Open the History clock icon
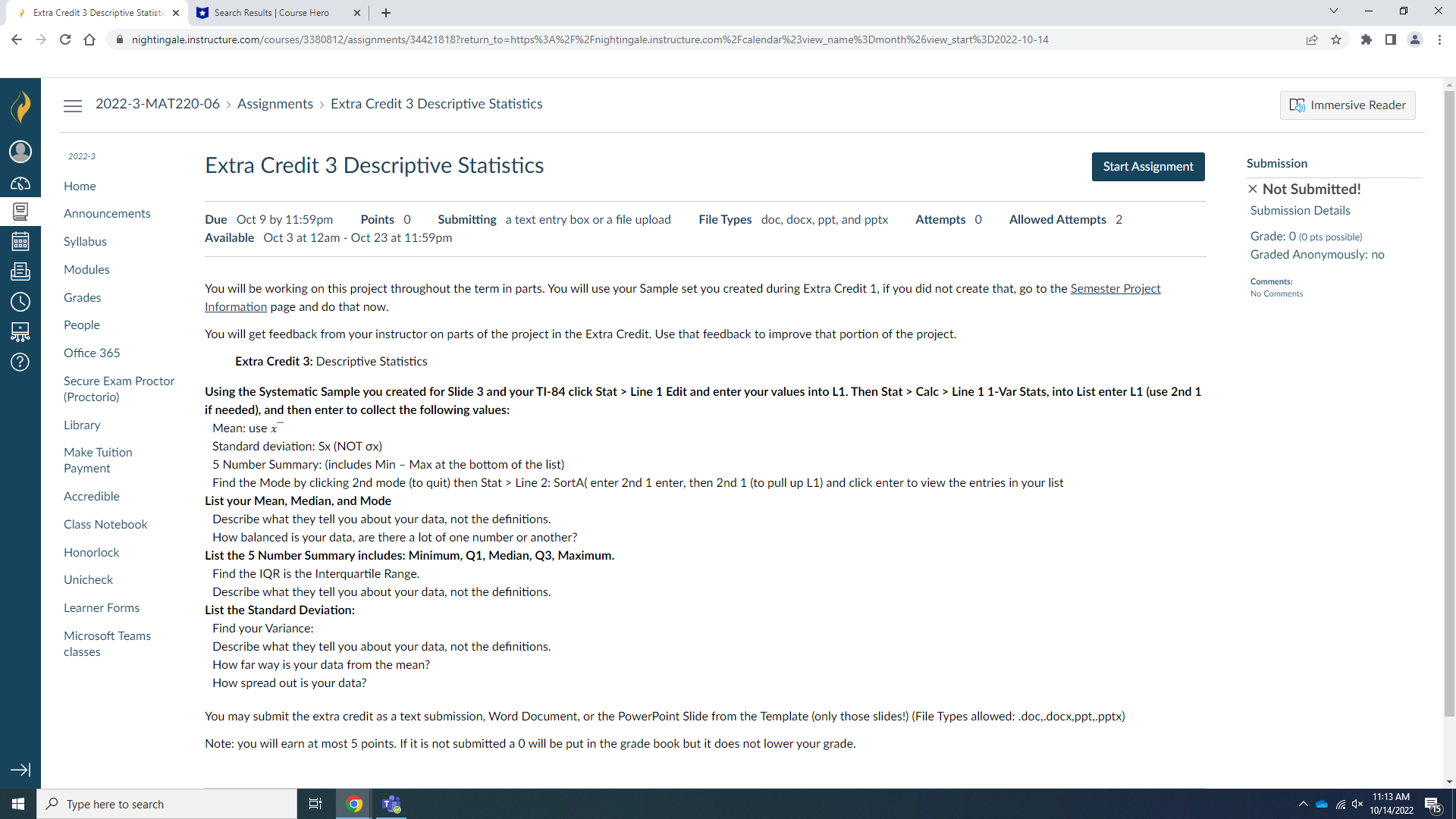 pyautogui.click(x=20, y=301)
